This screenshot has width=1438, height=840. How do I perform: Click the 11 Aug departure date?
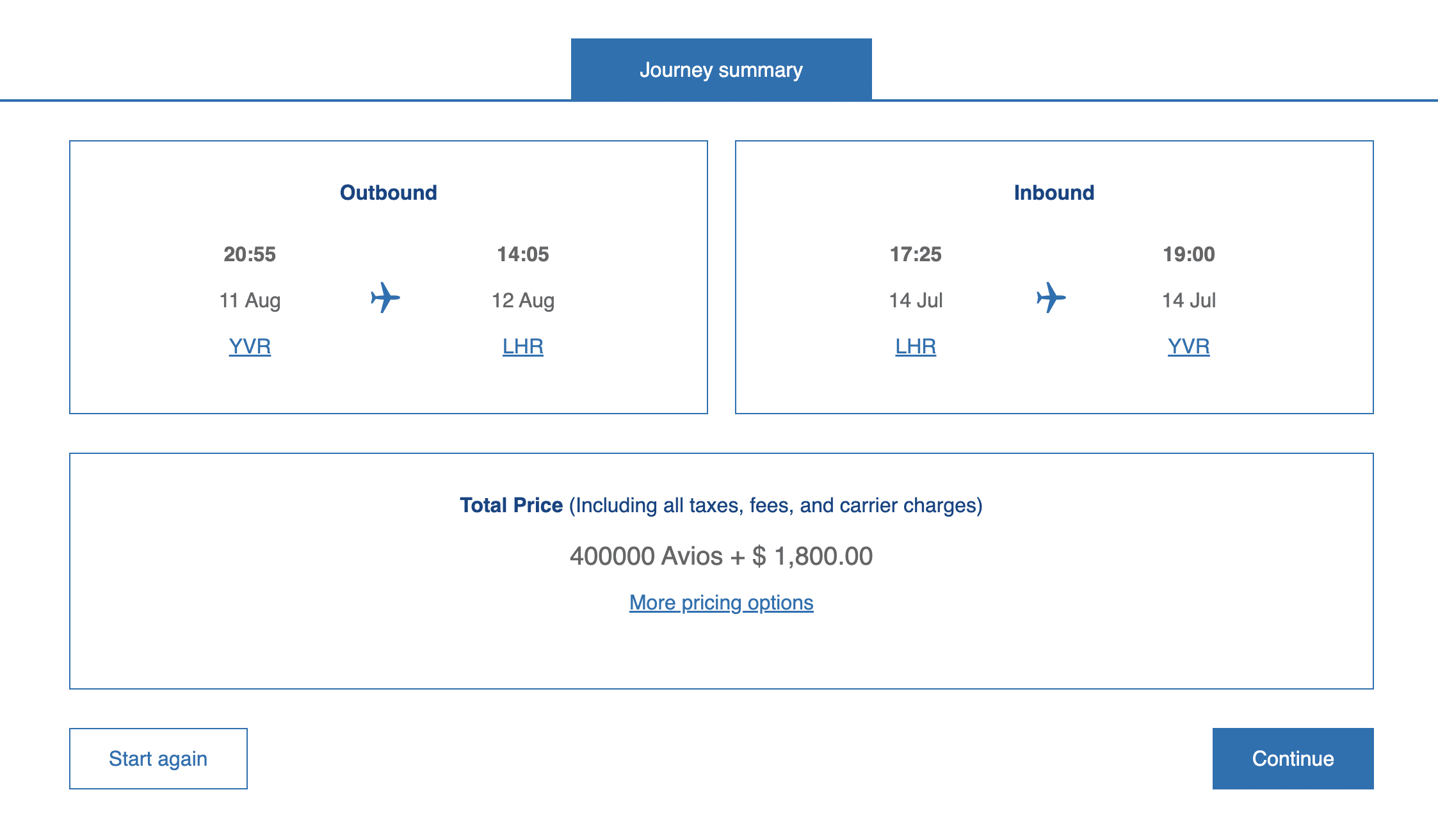pos(250,300)
